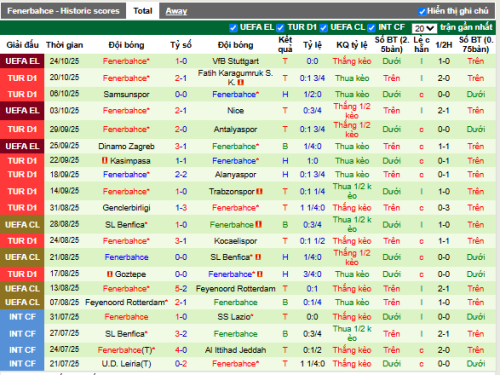Click the Antalyaspor team name
The image size is (500, 375).
(x=236, y=129)
